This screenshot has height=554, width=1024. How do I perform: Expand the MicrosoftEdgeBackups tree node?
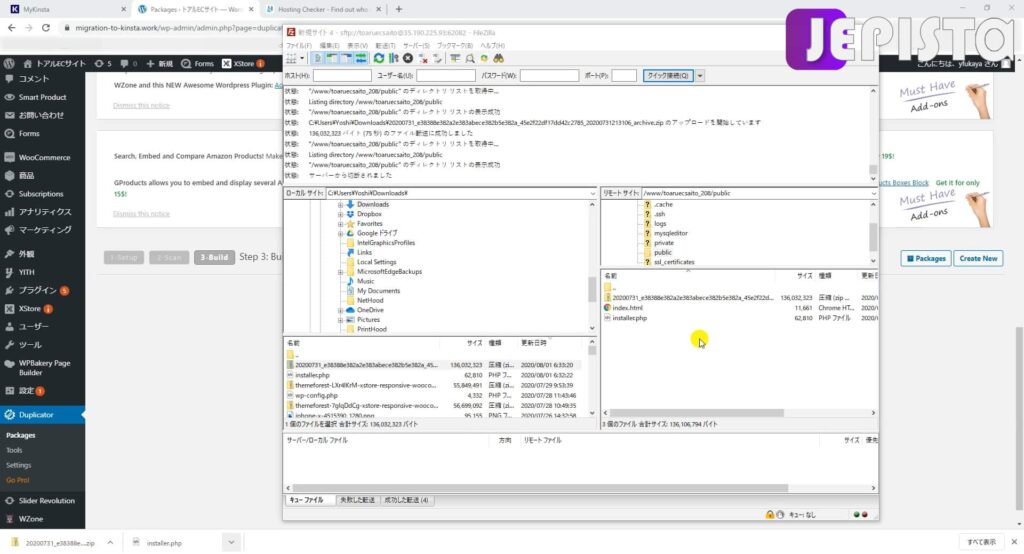pos(340,272)
